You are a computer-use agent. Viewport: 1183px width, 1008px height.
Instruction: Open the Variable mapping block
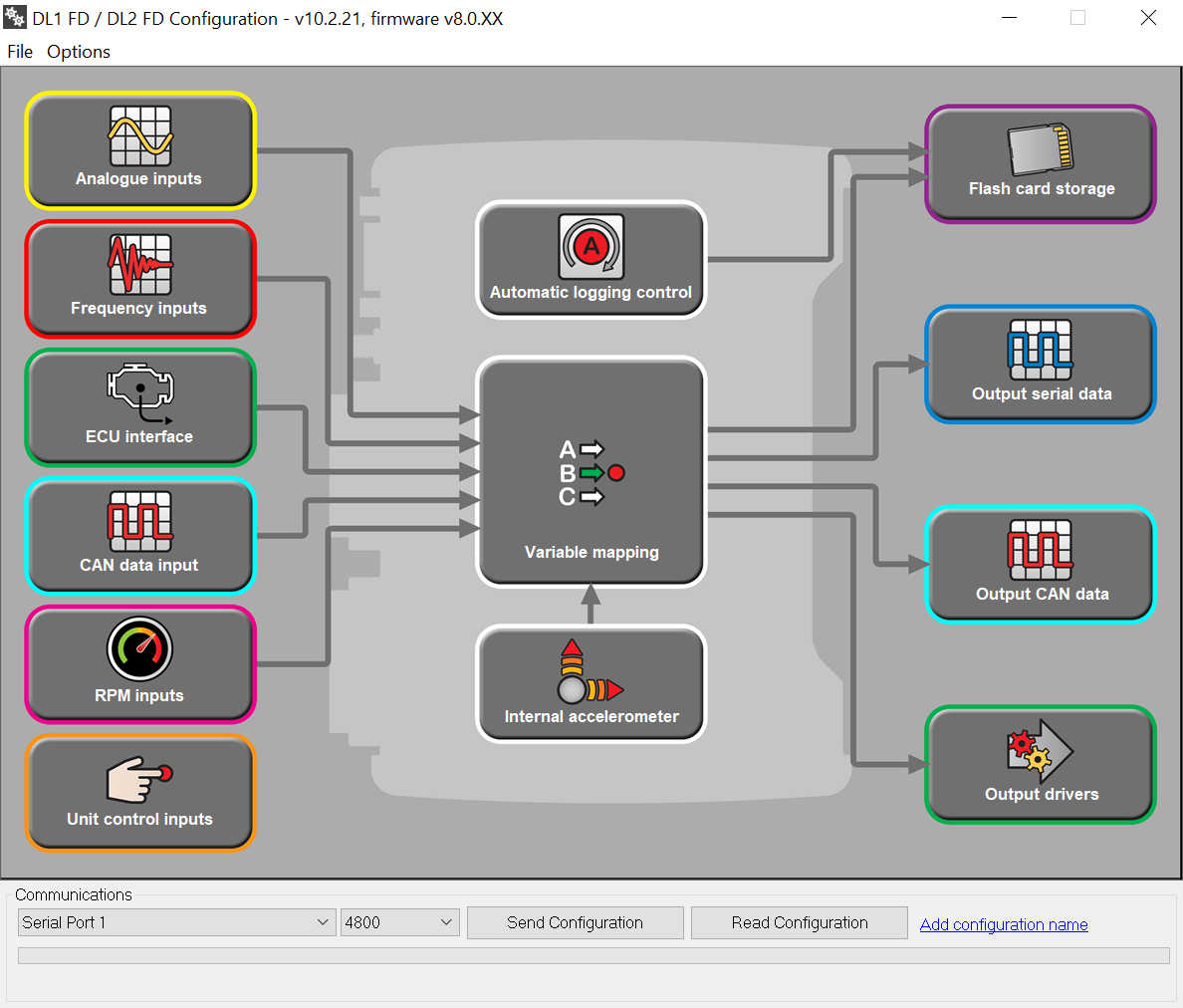(x=591, y=472)
